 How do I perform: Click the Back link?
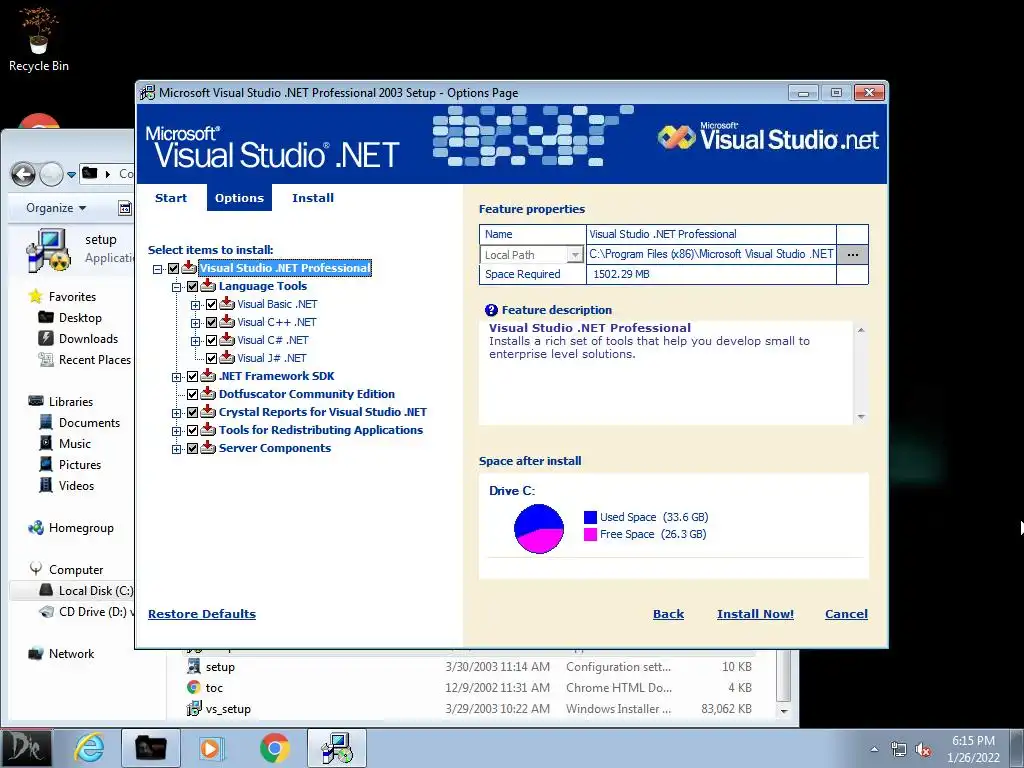[668, 614]
